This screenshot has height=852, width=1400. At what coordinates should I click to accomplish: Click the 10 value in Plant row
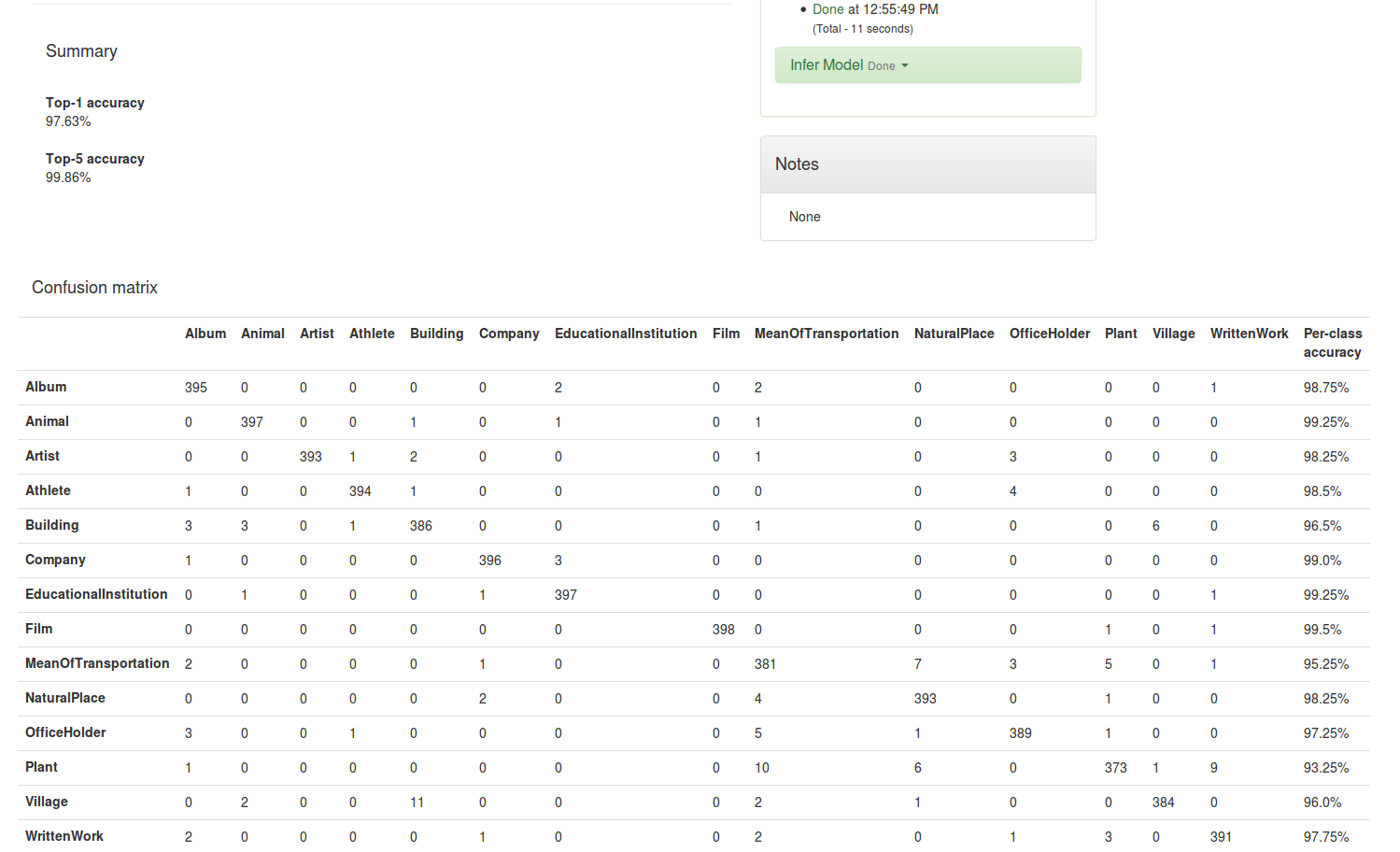click(762, 768)
